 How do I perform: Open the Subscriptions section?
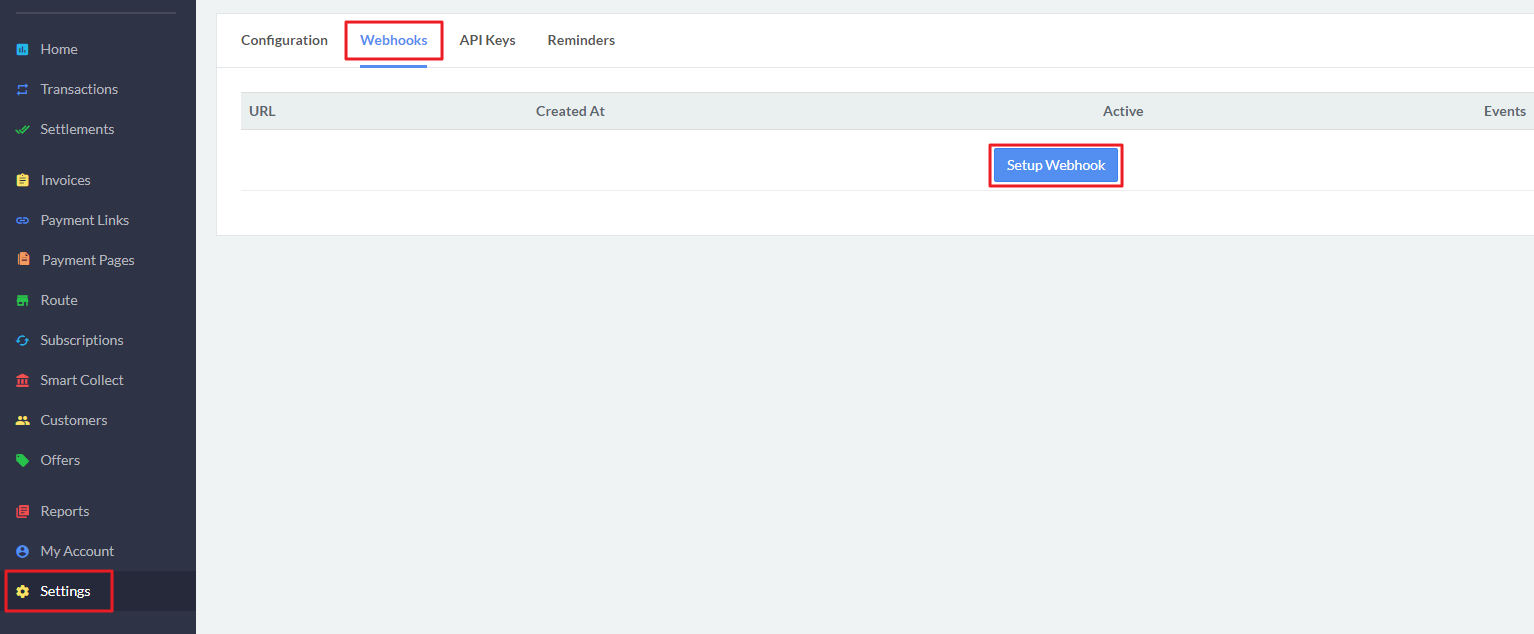[82, 340]
